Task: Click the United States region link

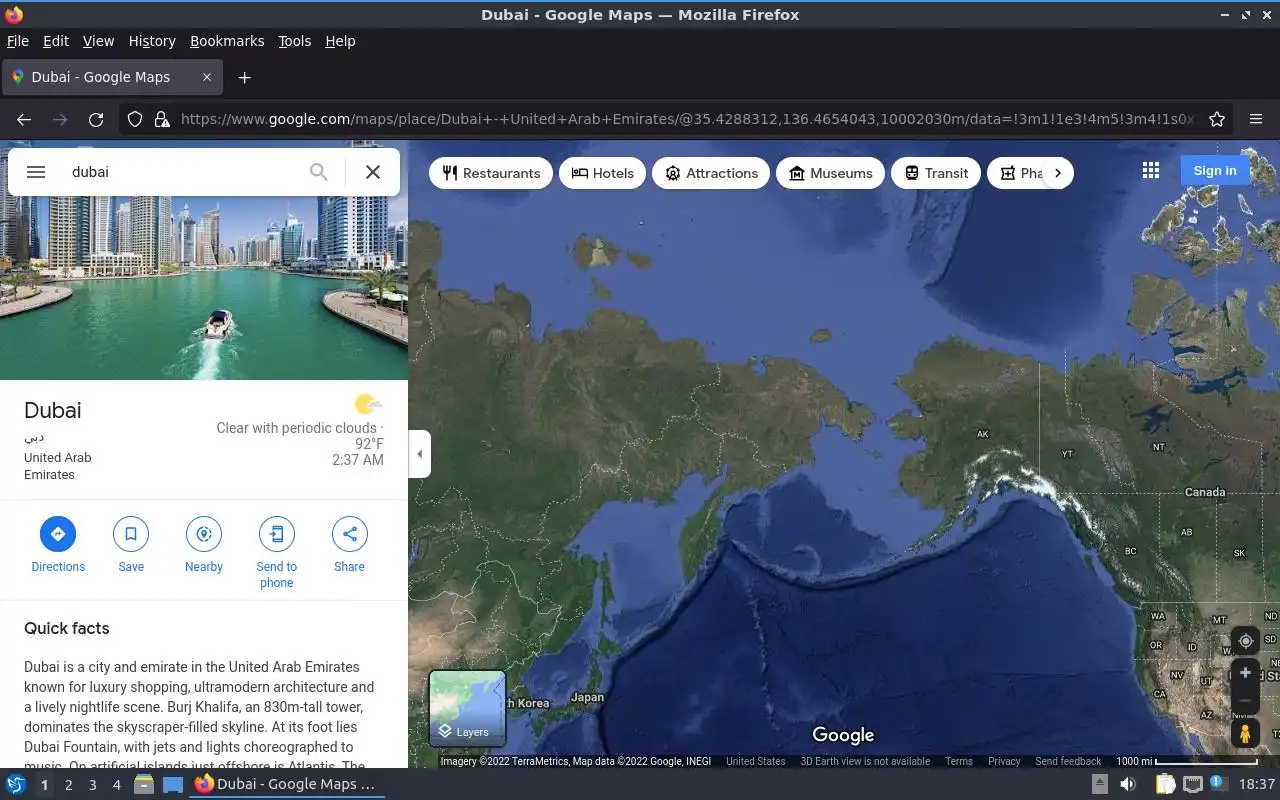Action: pos(755,761)
